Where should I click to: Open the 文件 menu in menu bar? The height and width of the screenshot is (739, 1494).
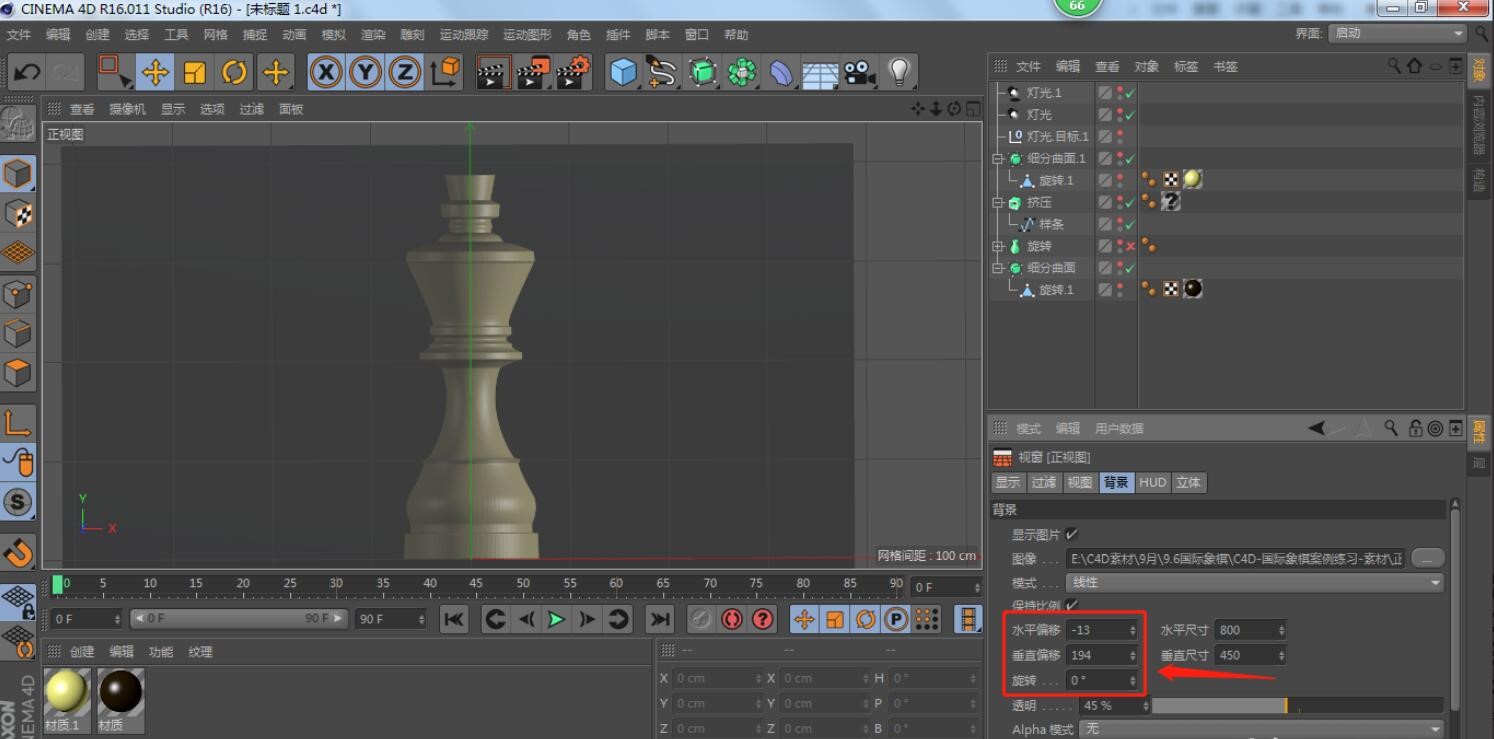click(x=19, y=34)
